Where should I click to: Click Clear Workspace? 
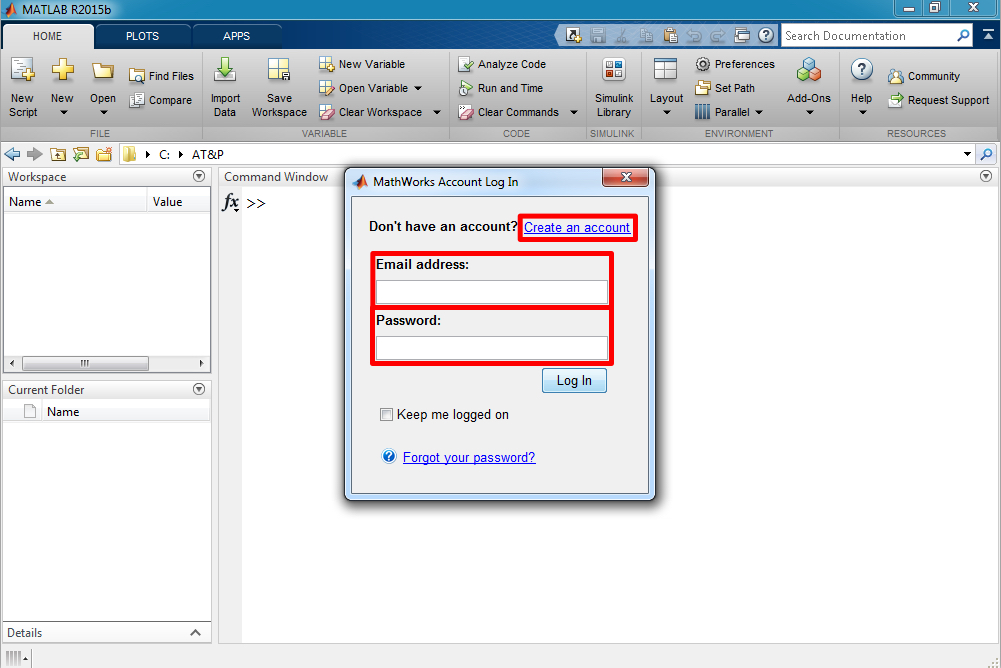coord(371,112)
